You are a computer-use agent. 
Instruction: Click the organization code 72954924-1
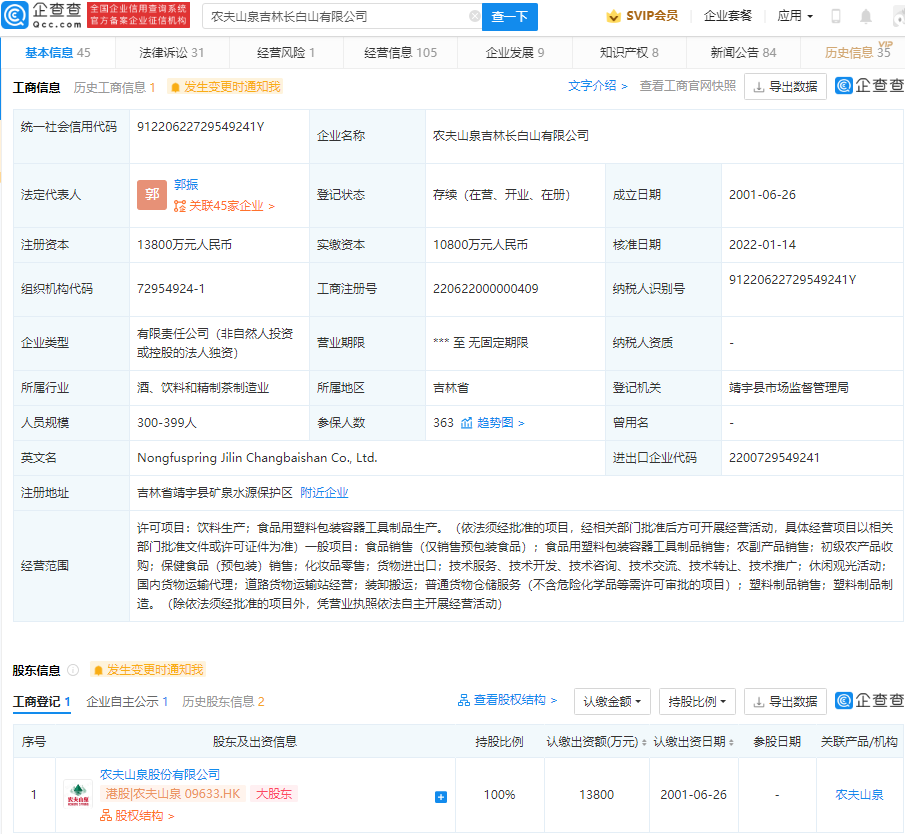click(x=170, y=289)
